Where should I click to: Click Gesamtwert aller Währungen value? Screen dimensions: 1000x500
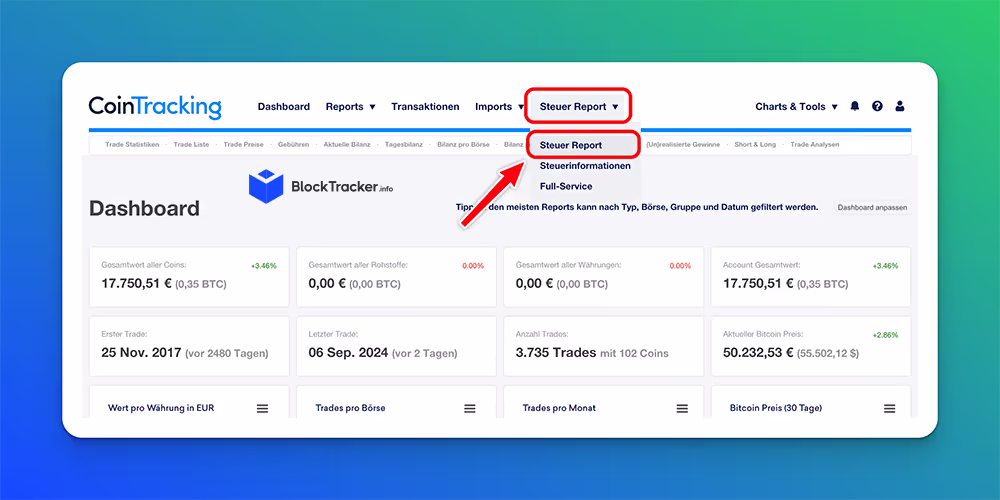tap(532, 283)
